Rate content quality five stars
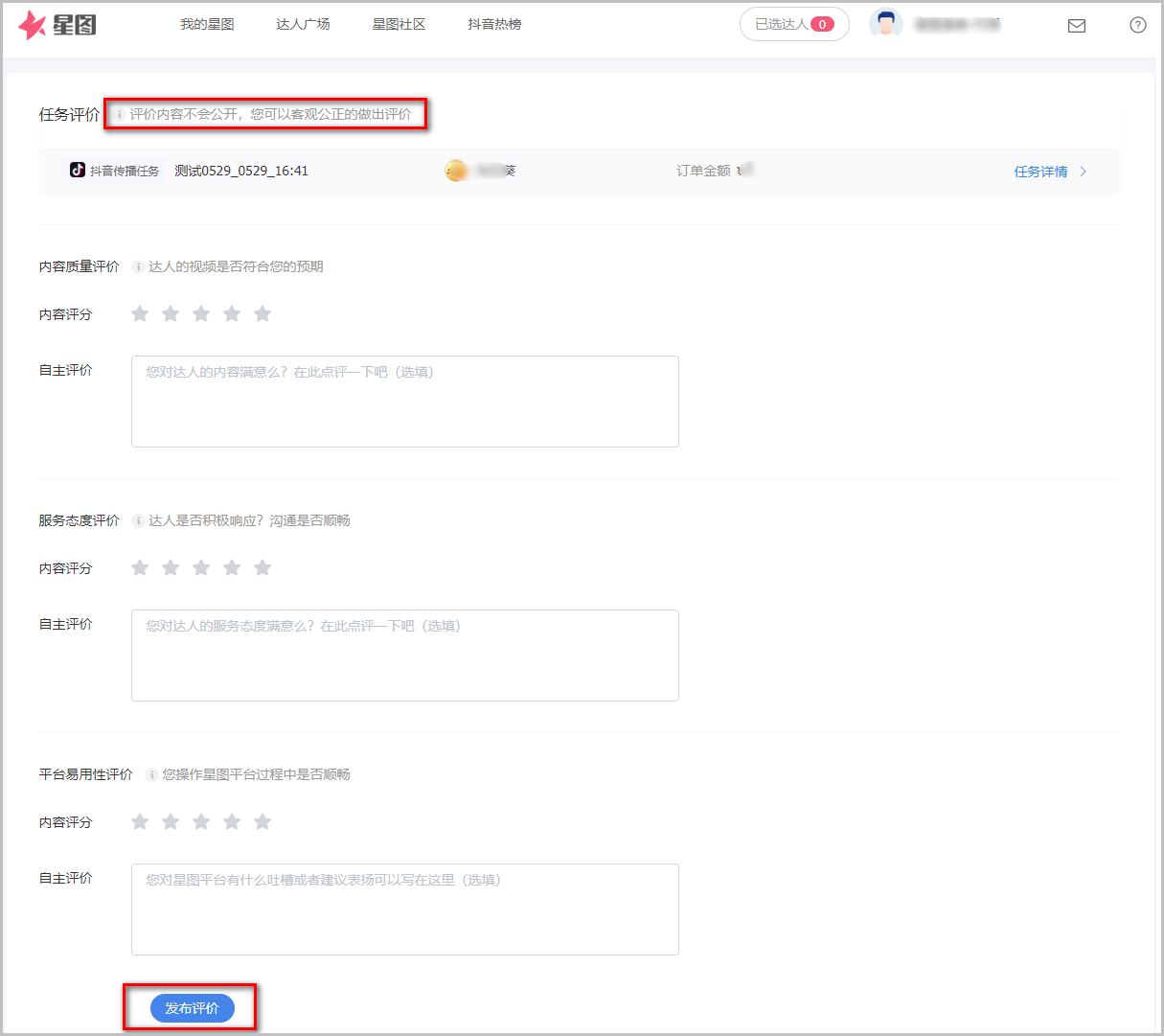The image size is (1164, 1036). (x=262, y=314)
